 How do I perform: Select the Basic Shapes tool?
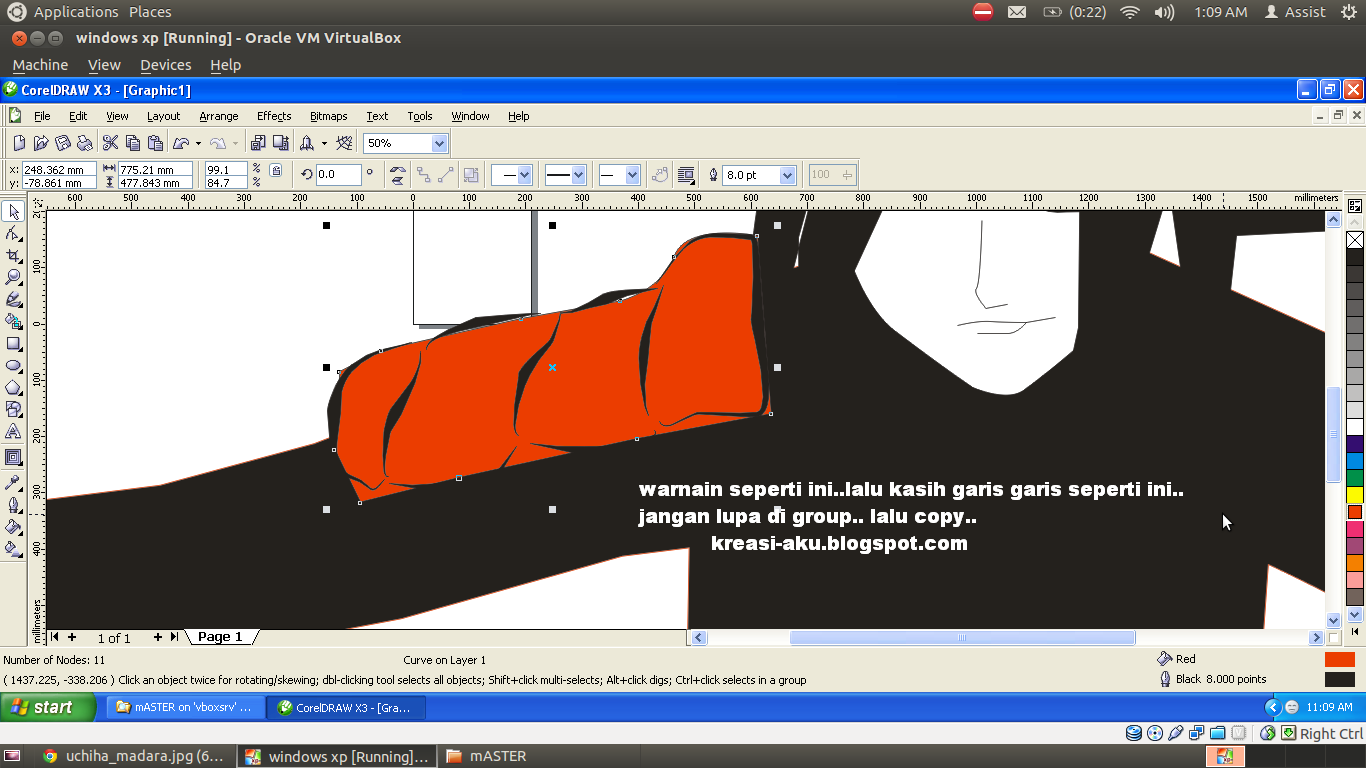click(x=13, y=409)
